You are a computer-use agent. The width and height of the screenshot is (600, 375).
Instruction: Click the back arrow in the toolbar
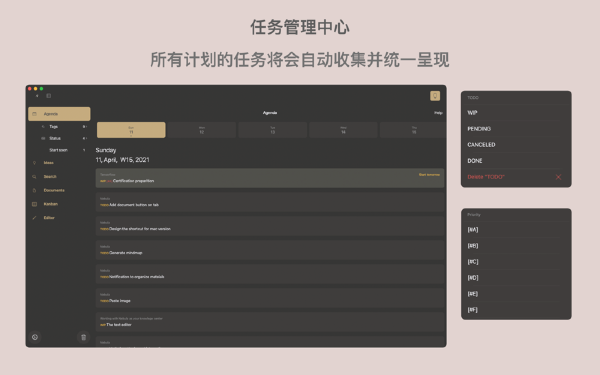click(x=37, y=96)
